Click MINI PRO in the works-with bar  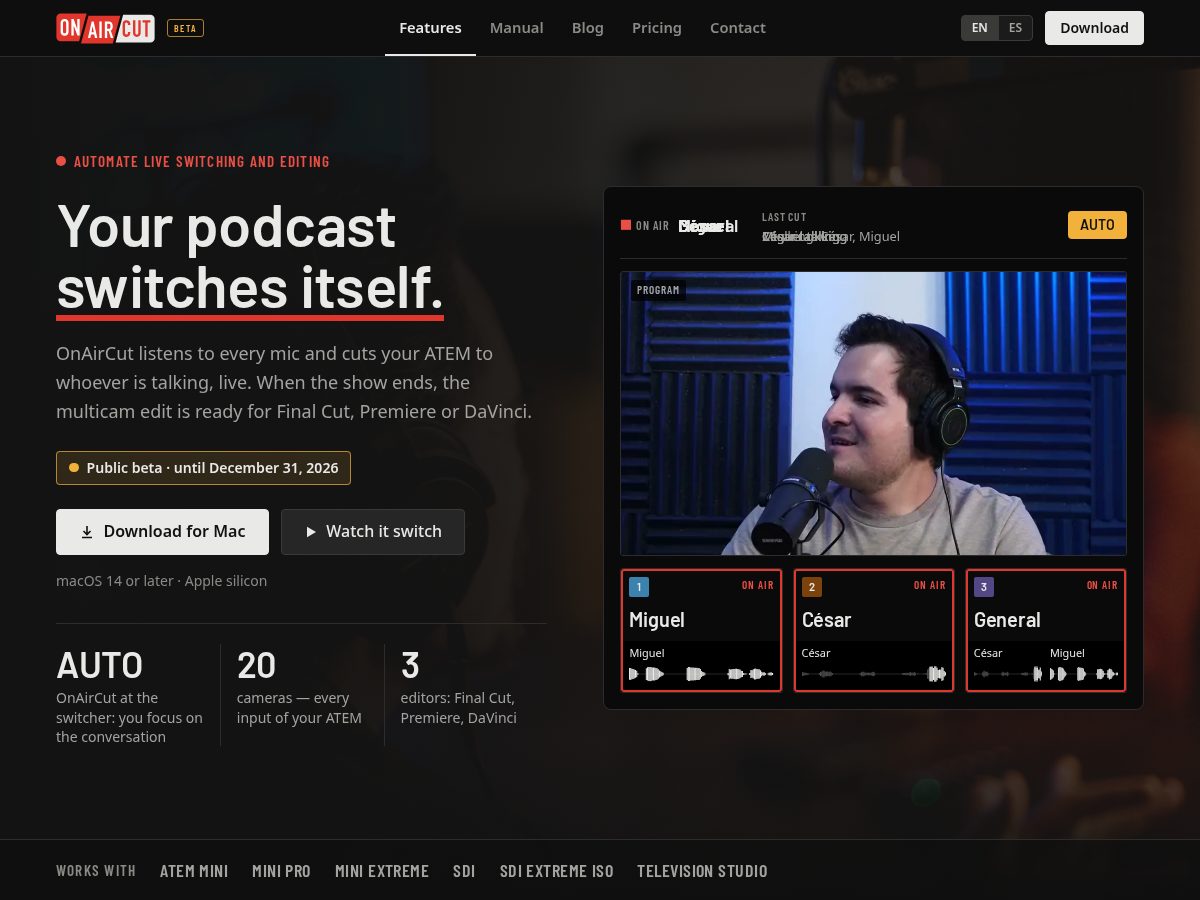pyautogui.click(x=281, y=871)
